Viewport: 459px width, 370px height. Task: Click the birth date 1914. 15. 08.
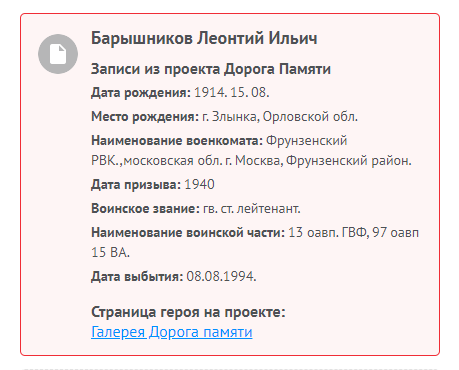232,92
